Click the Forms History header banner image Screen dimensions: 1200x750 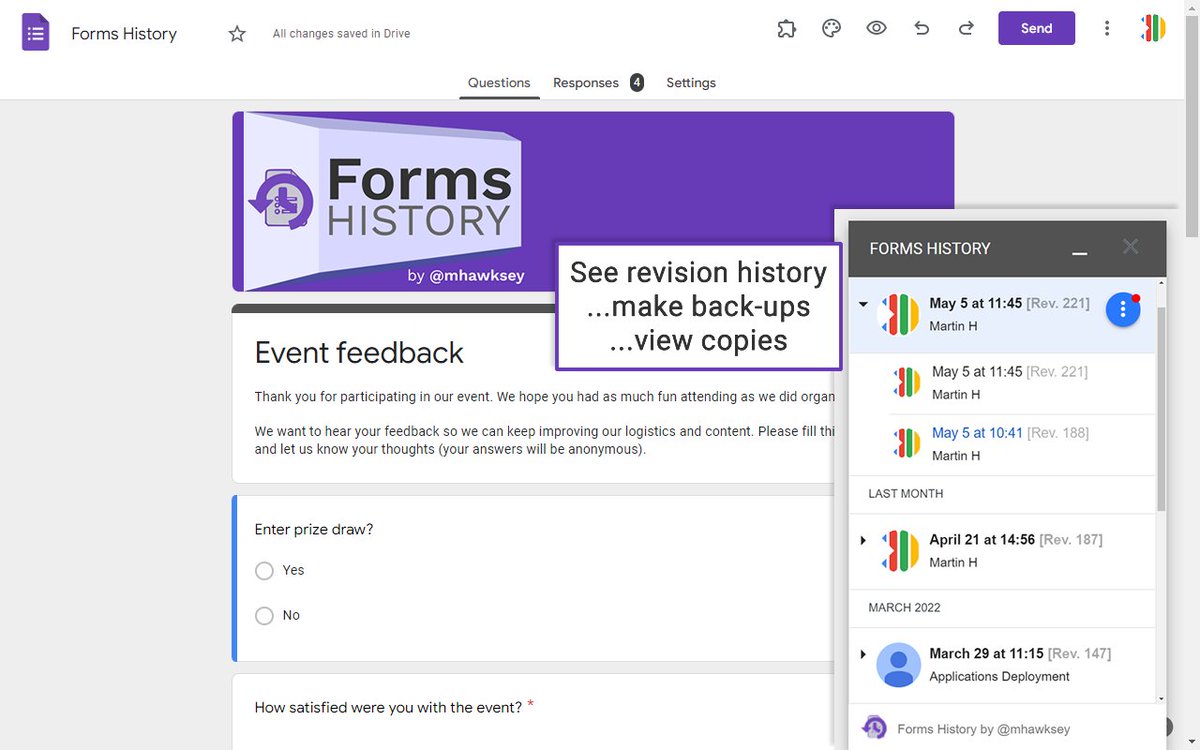[x=593, y=202]
